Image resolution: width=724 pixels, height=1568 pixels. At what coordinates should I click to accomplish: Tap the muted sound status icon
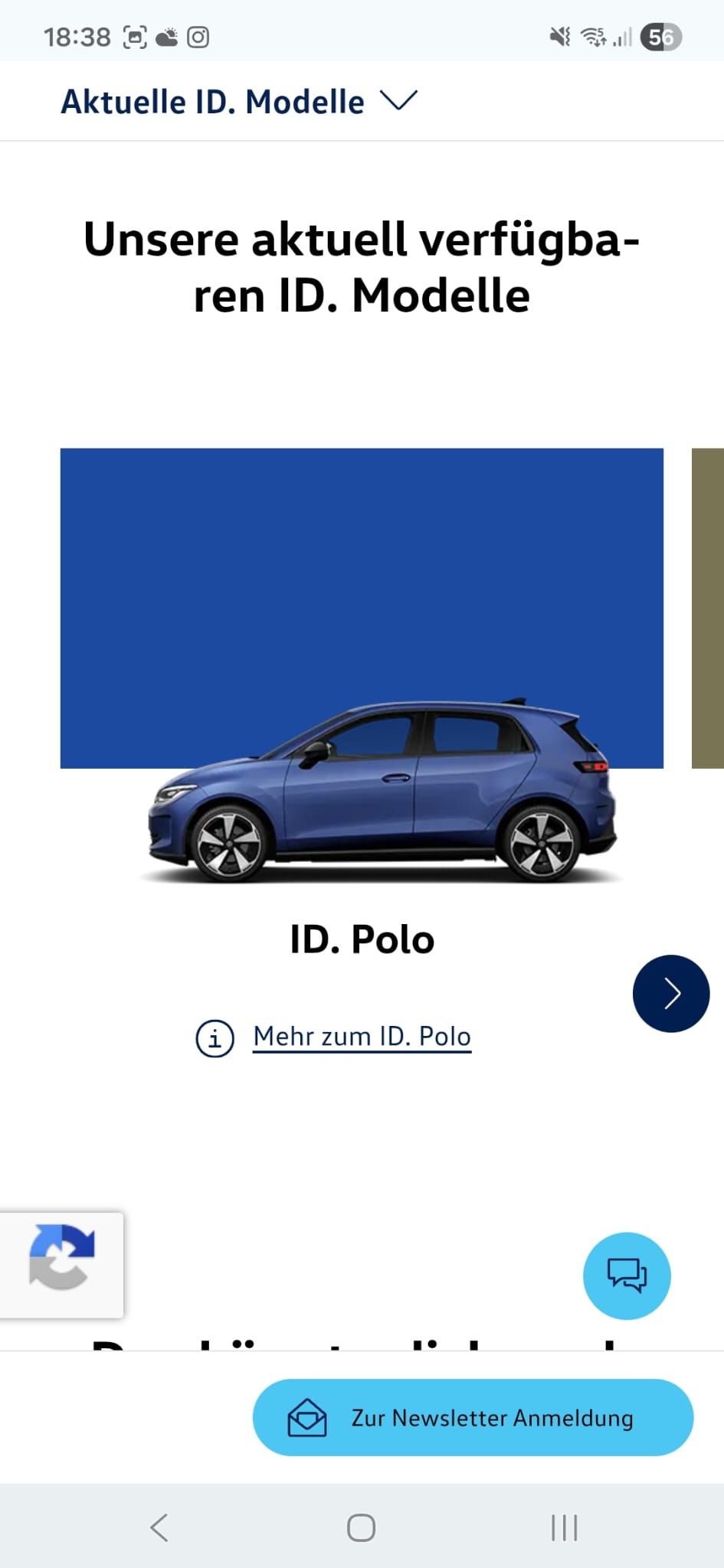click(x=560, y=37)
